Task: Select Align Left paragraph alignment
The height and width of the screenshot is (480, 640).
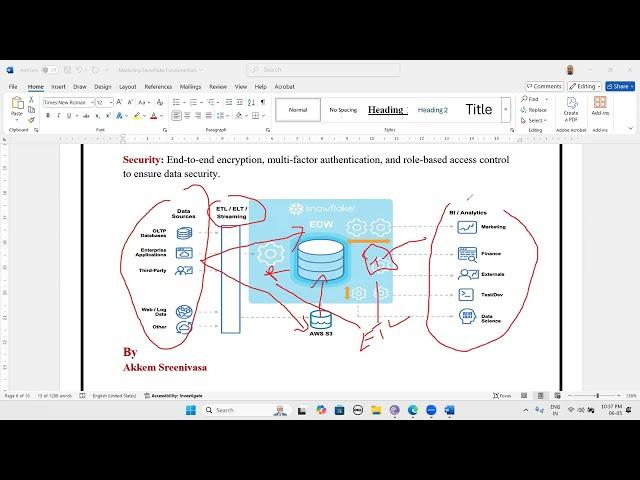Action: click(176, 116)
